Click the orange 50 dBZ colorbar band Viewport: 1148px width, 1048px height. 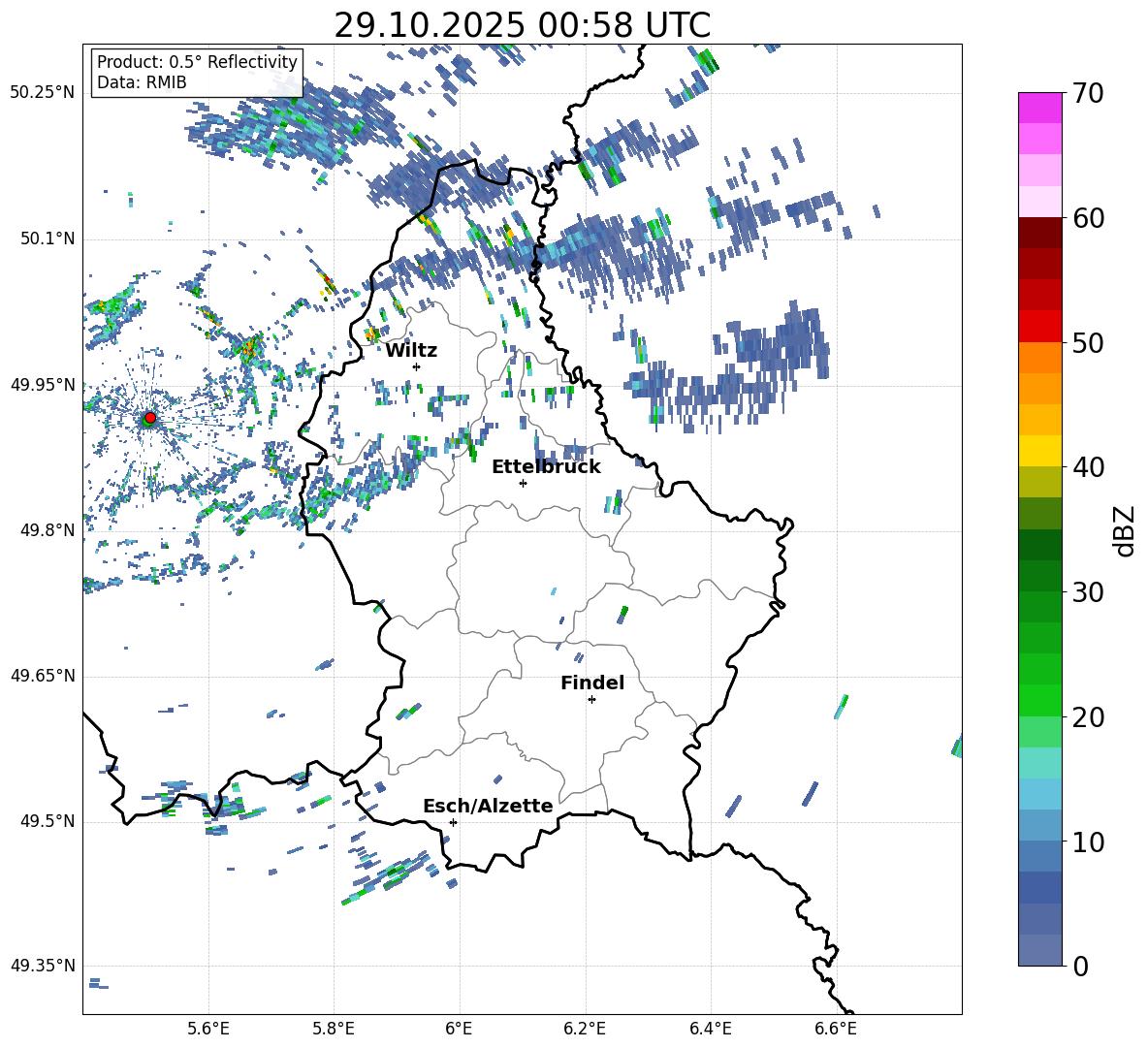1039,357
